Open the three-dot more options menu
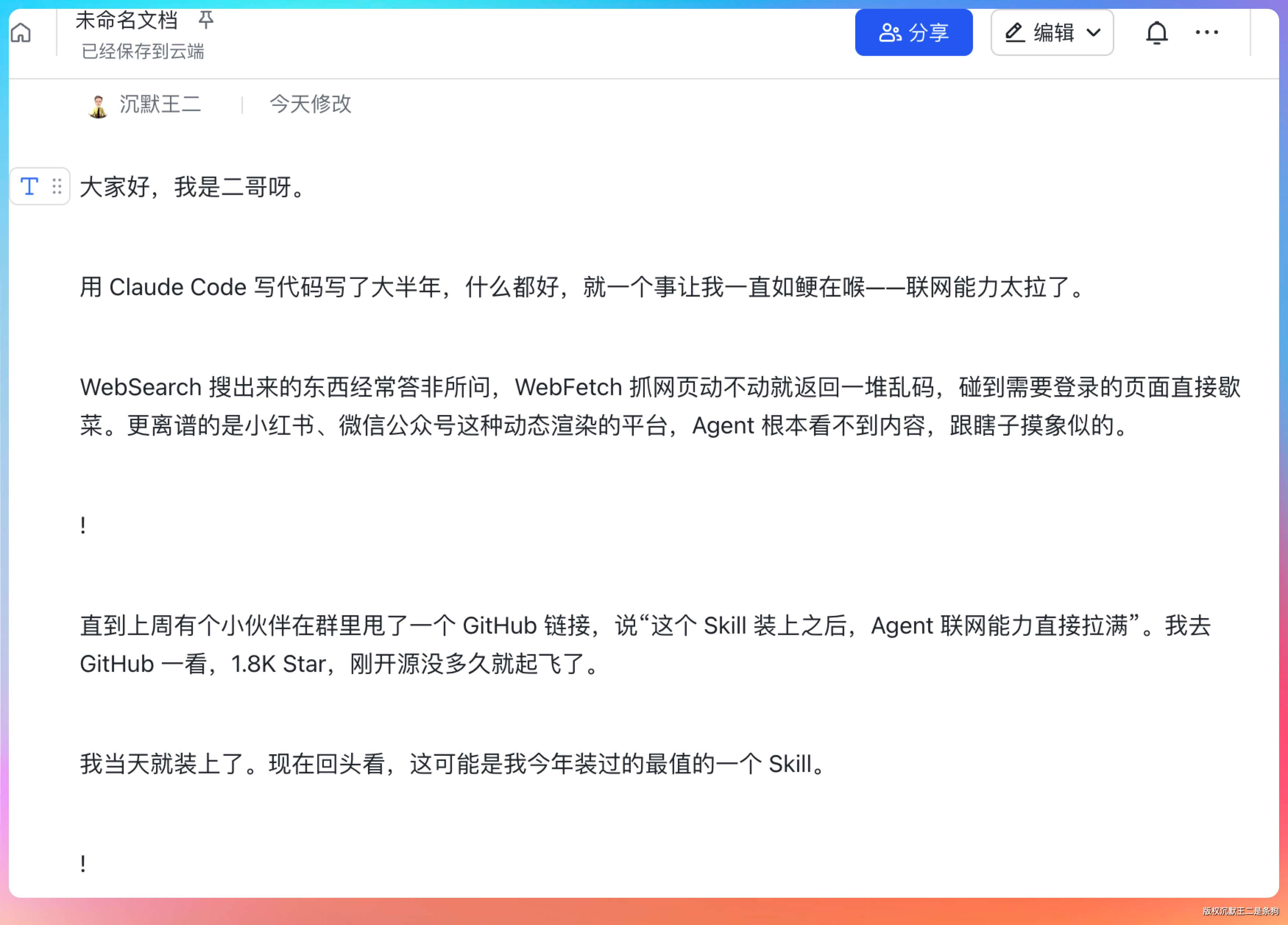1288x925 pixels. click(1206, 33)
